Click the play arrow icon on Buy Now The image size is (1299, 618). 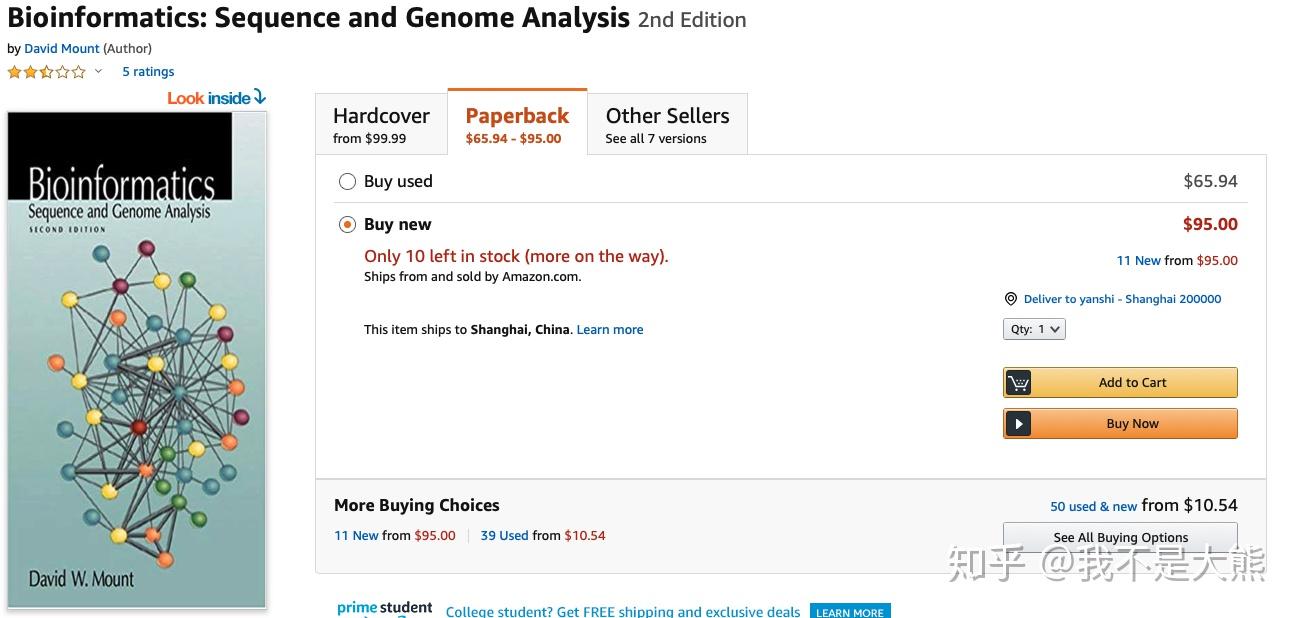[1018, 424]
